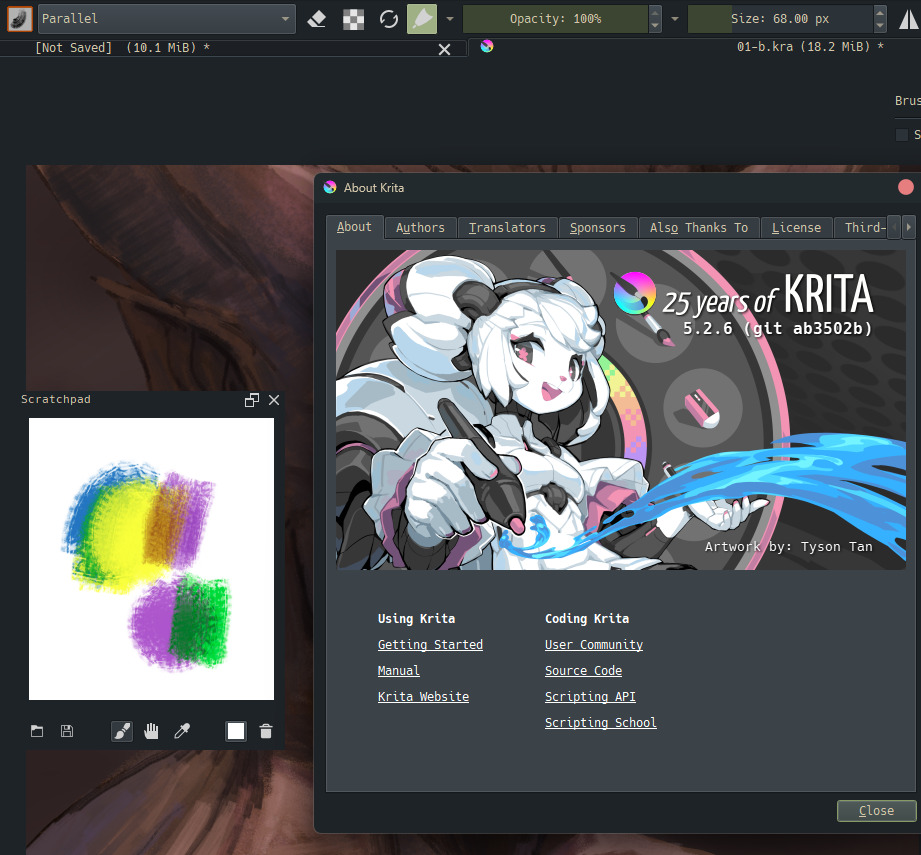The height and width of the screenshot is (855, 921).
Task: Click the Scratchpad save icon
Action: pyautogui.click(x=67, y=731)
